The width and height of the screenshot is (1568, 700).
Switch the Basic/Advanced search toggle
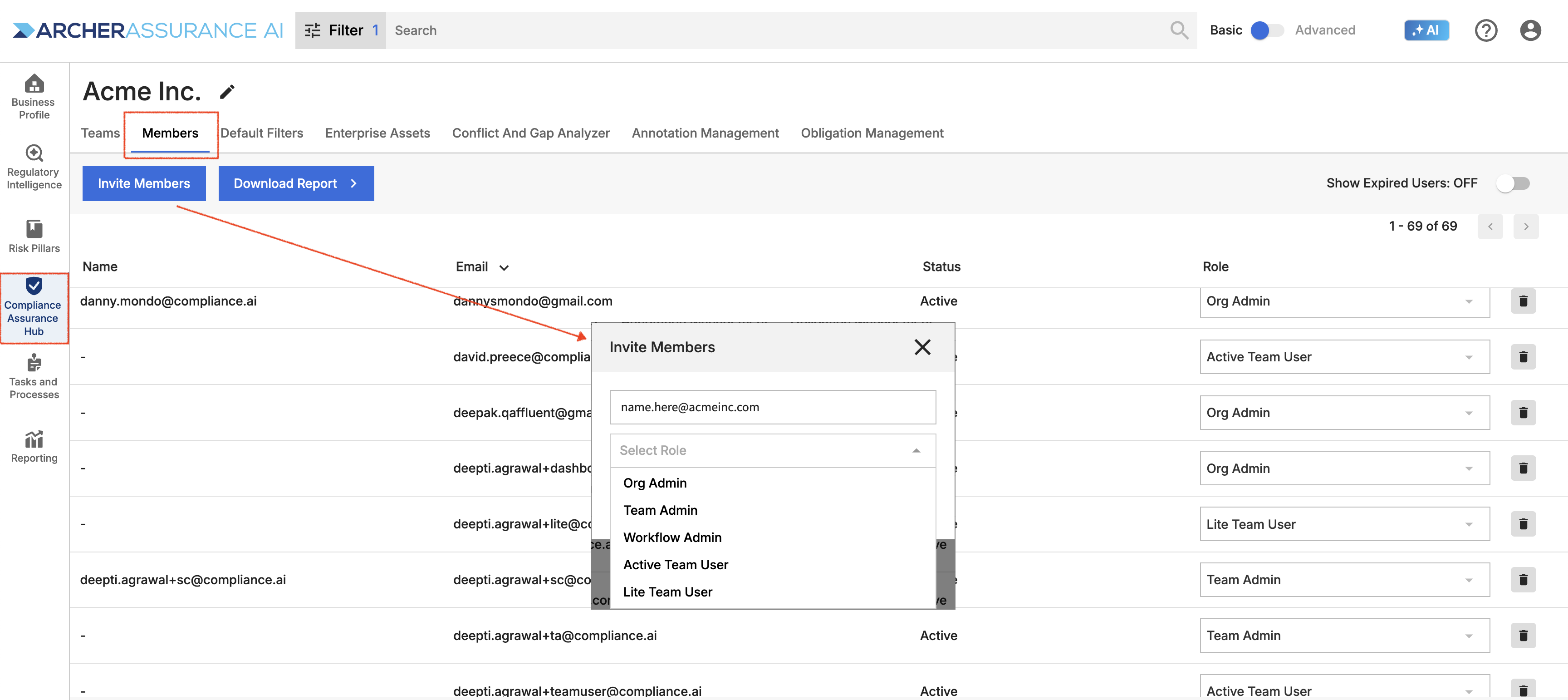tap(1266, 30)
